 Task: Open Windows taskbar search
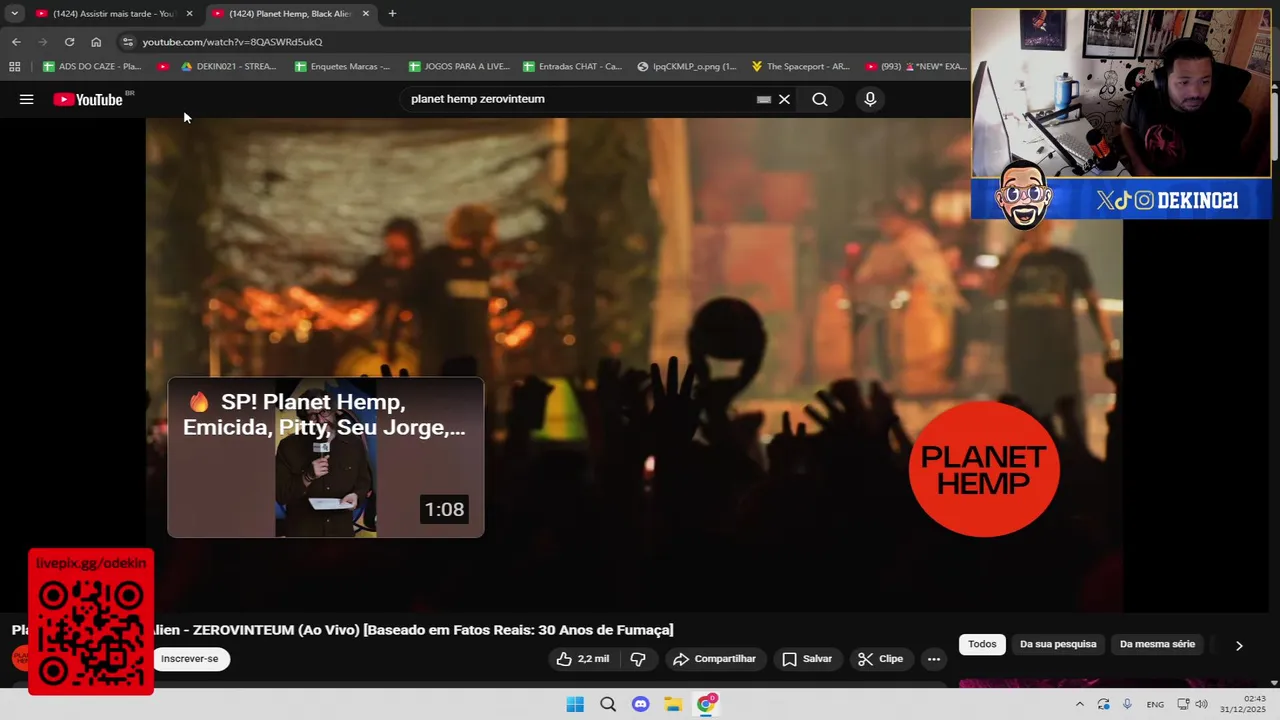(608, 704)
